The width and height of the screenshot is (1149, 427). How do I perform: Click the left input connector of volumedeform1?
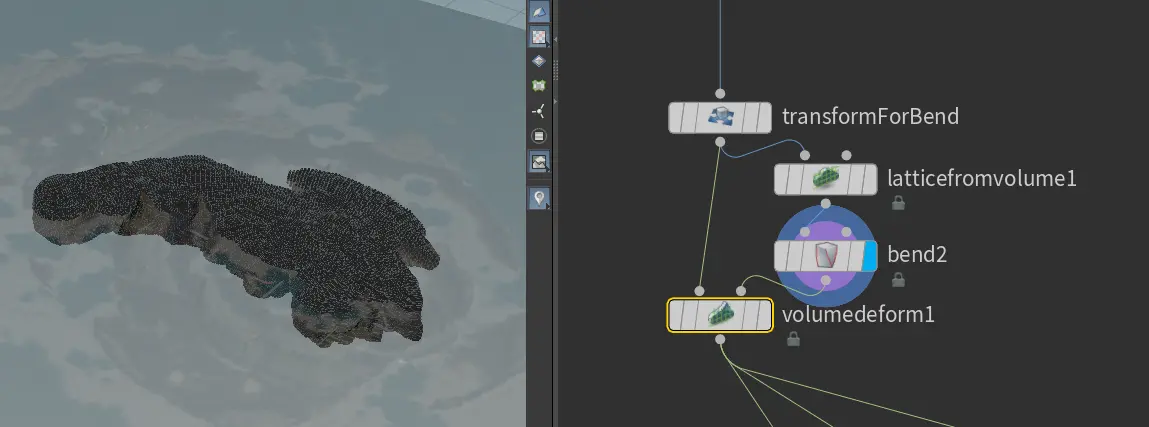tap(700, 292)
